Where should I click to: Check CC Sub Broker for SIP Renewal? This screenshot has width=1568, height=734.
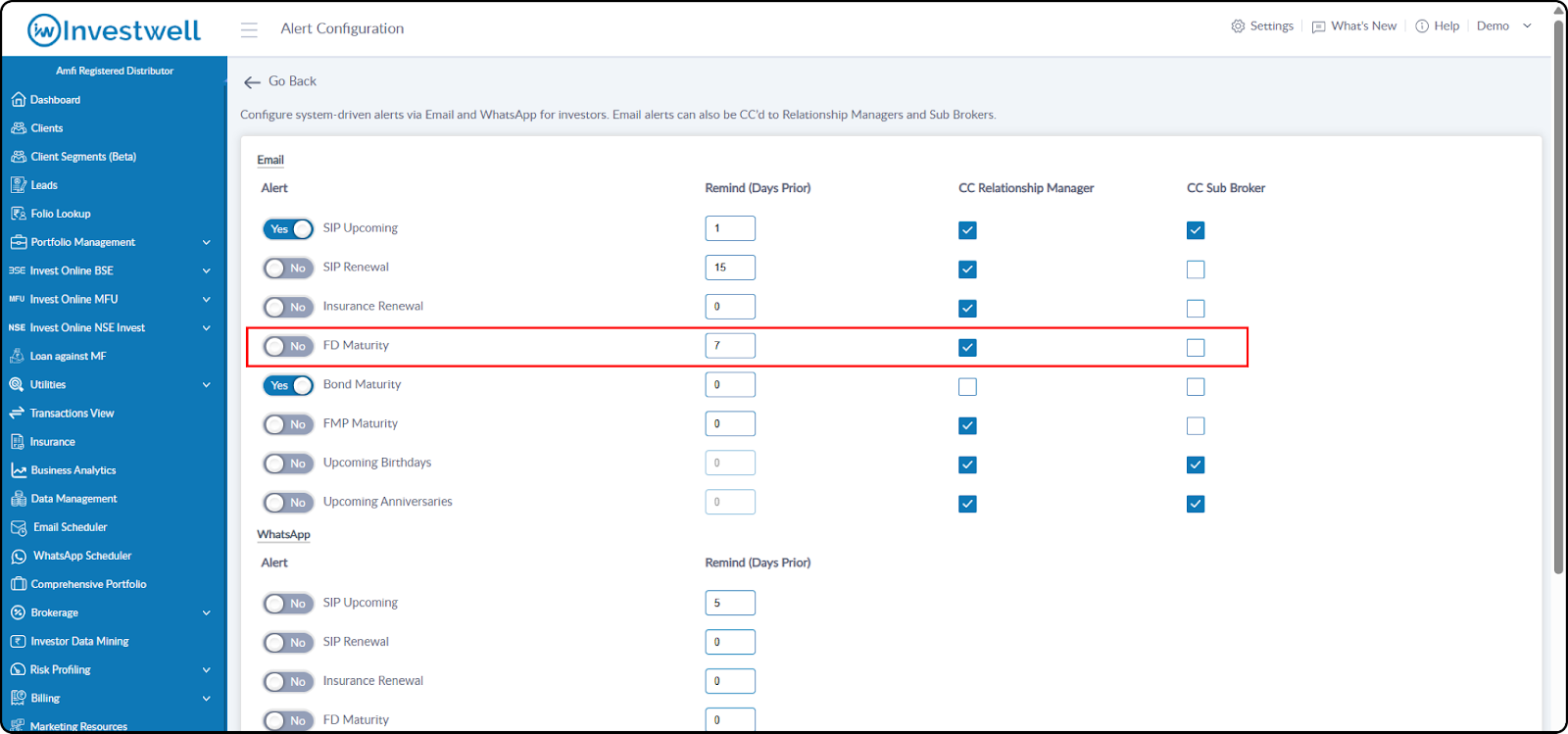point(1196,269)
